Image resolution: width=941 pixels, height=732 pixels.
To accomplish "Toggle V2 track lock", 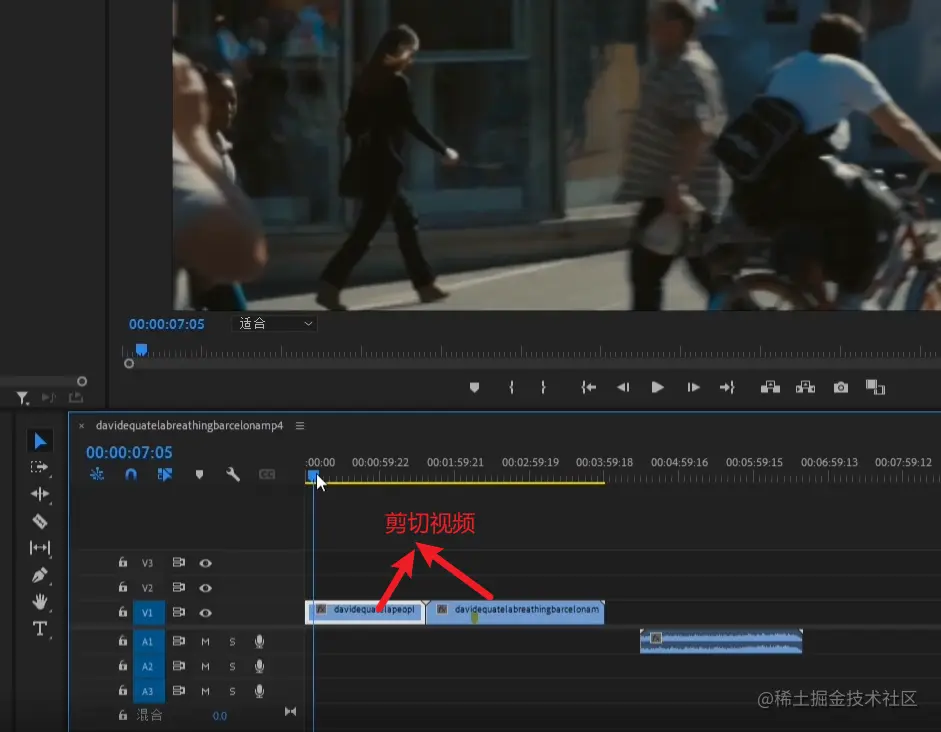I will point(122,587).
